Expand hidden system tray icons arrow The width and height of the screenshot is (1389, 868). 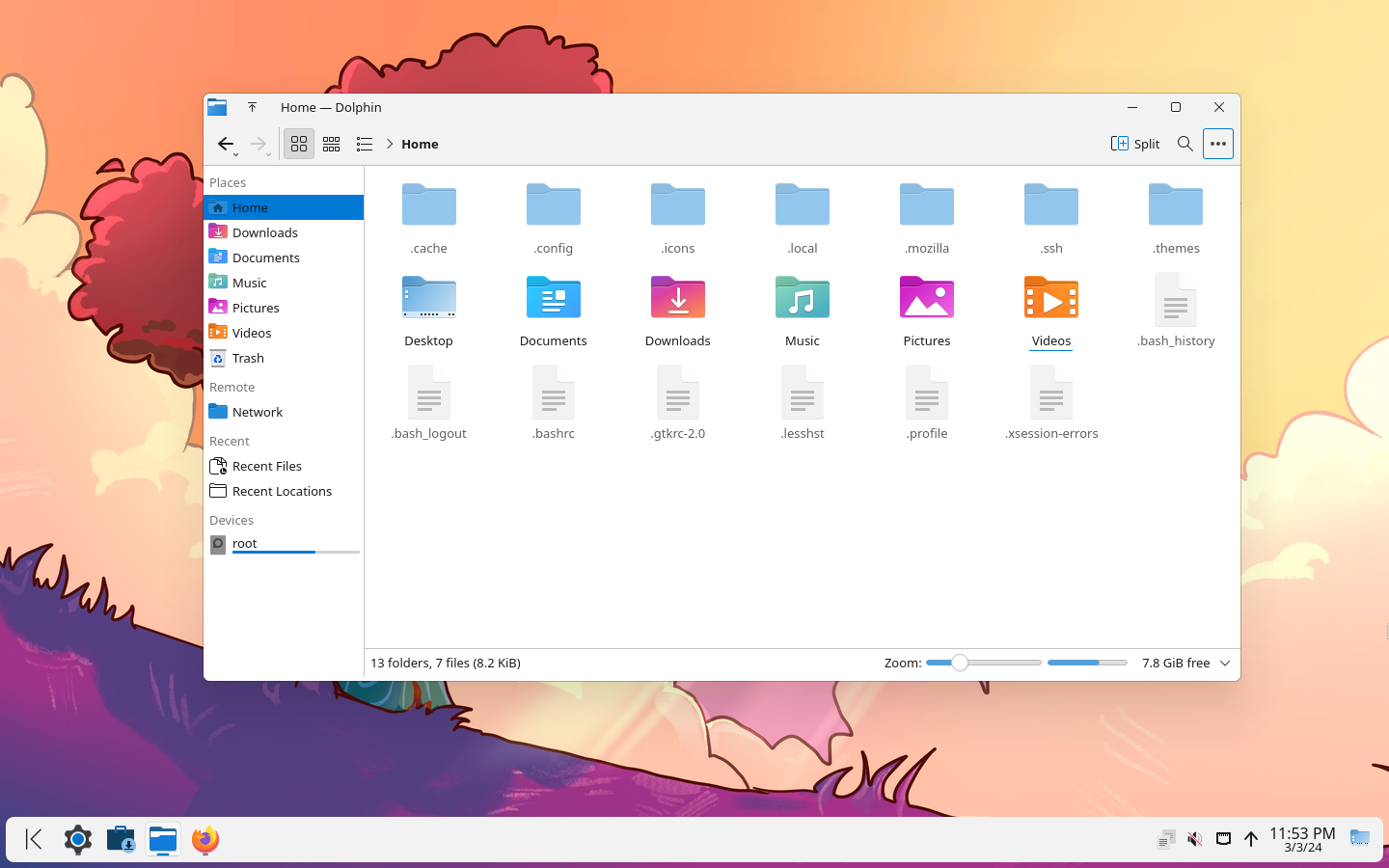(x=1251, y=839)
